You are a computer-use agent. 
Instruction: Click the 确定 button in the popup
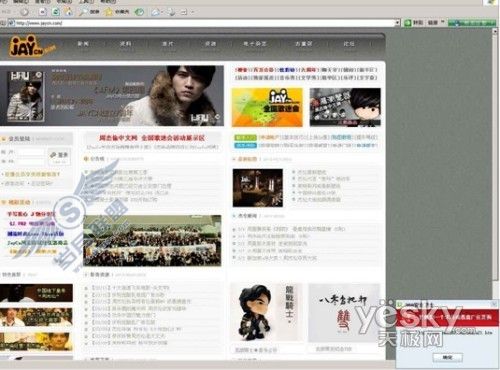point(447,357)
